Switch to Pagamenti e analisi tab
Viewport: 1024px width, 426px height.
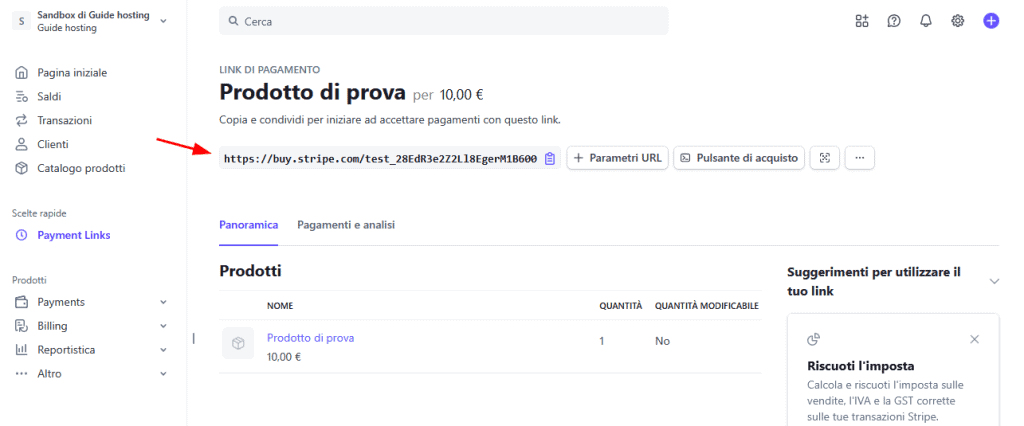346,225
